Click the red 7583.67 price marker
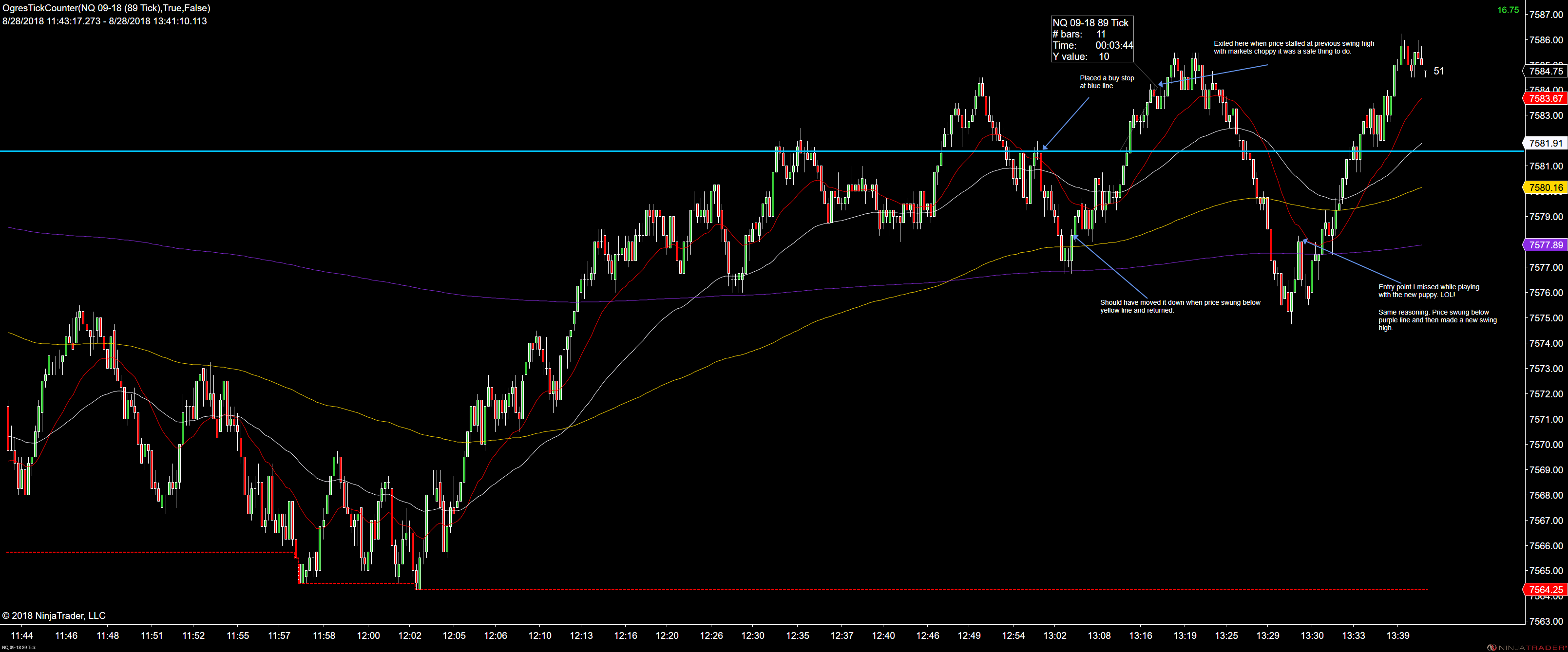 (x=1545, y=98)
